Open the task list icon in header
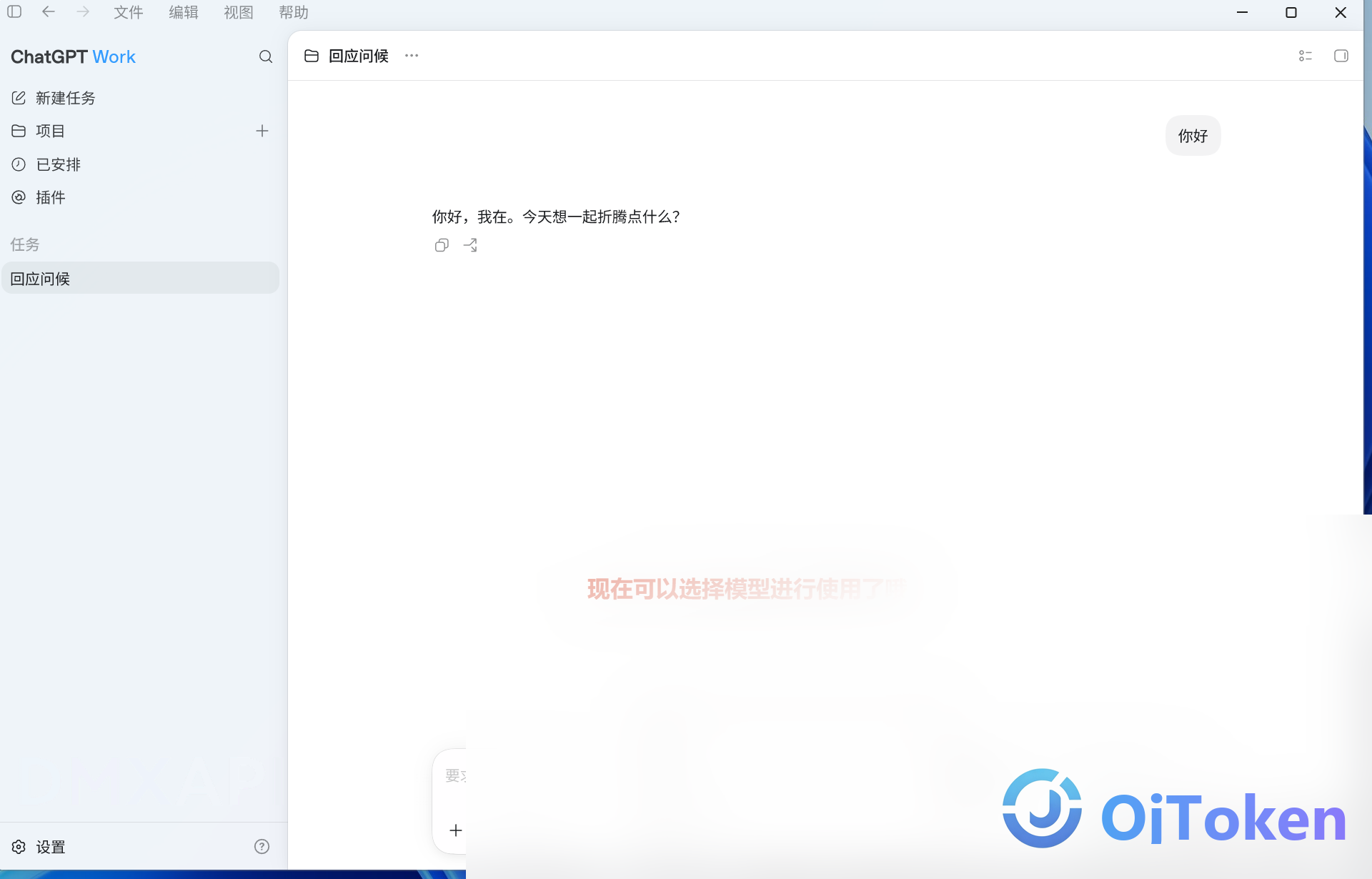Viewport: 1372px width, 879px height. [x=1306, y=56]
